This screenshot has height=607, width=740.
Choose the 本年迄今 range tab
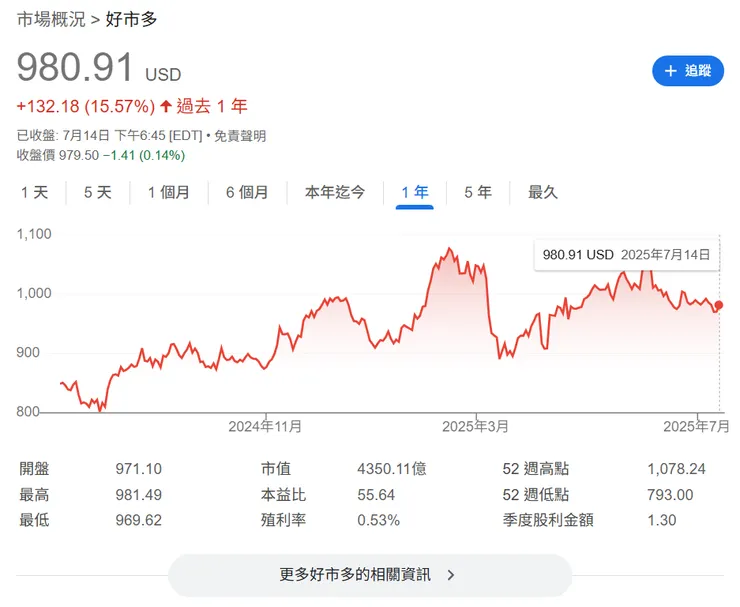[335, 192]
